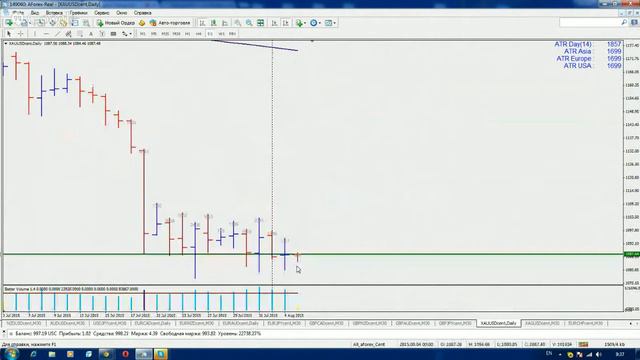Pick the equidistant channel tool

(x=69, y=34)
